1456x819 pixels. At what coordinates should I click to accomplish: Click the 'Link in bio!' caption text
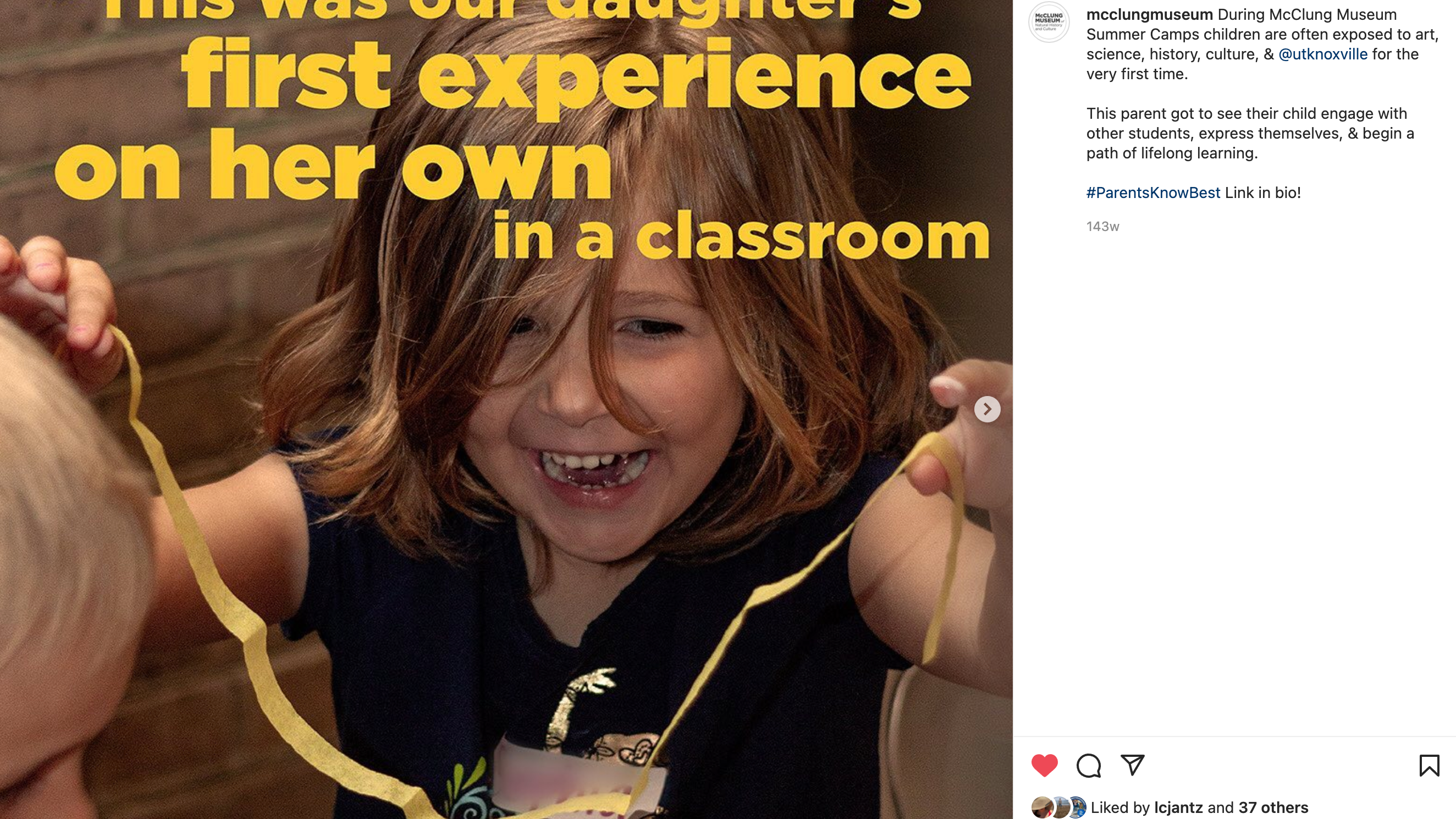(1262, 193)
